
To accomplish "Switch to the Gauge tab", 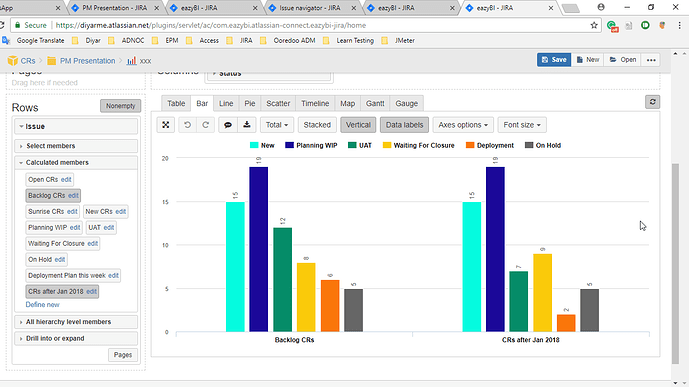I will [x=406, y=104].
